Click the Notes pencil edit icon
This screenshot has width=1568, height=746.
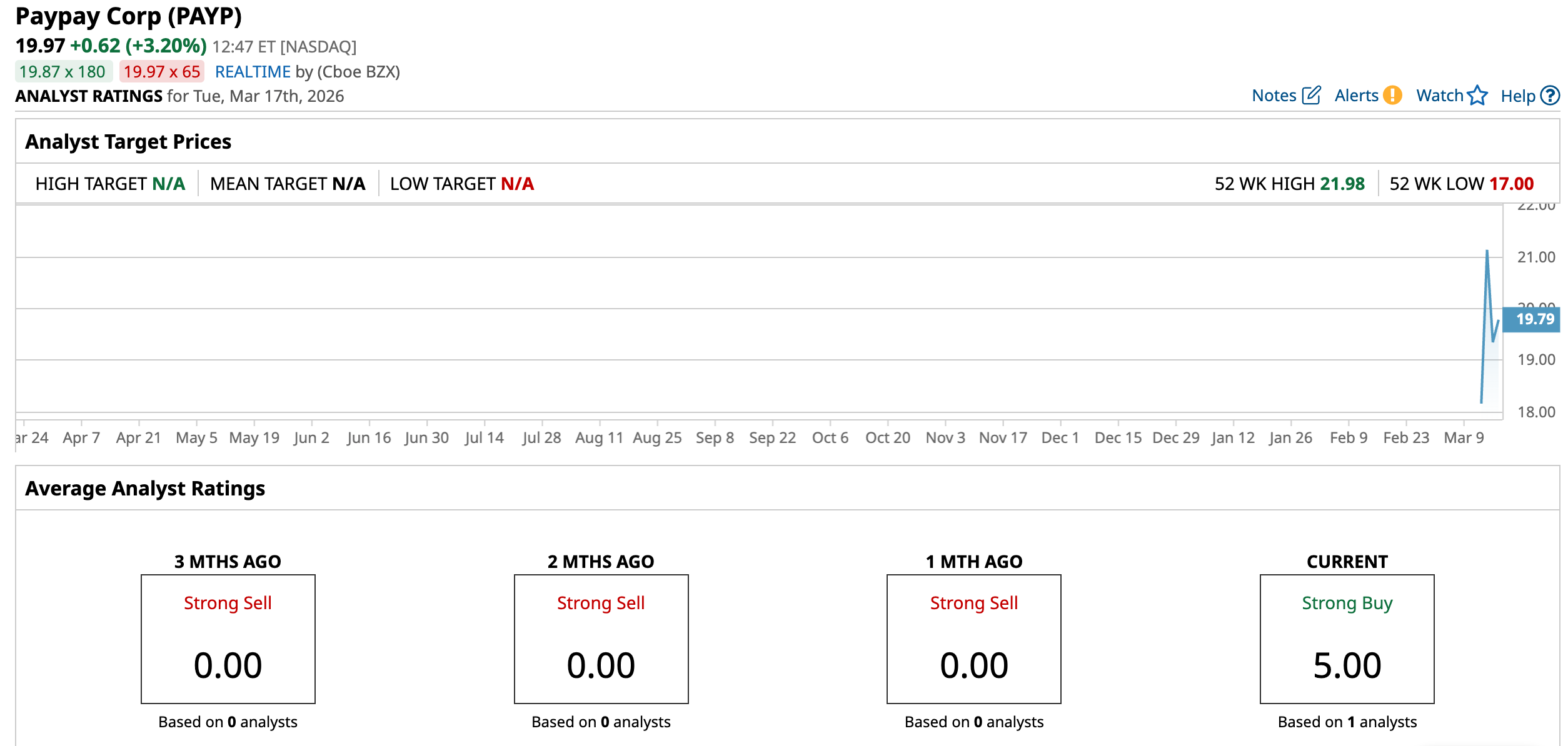(x=1311, y=96)
